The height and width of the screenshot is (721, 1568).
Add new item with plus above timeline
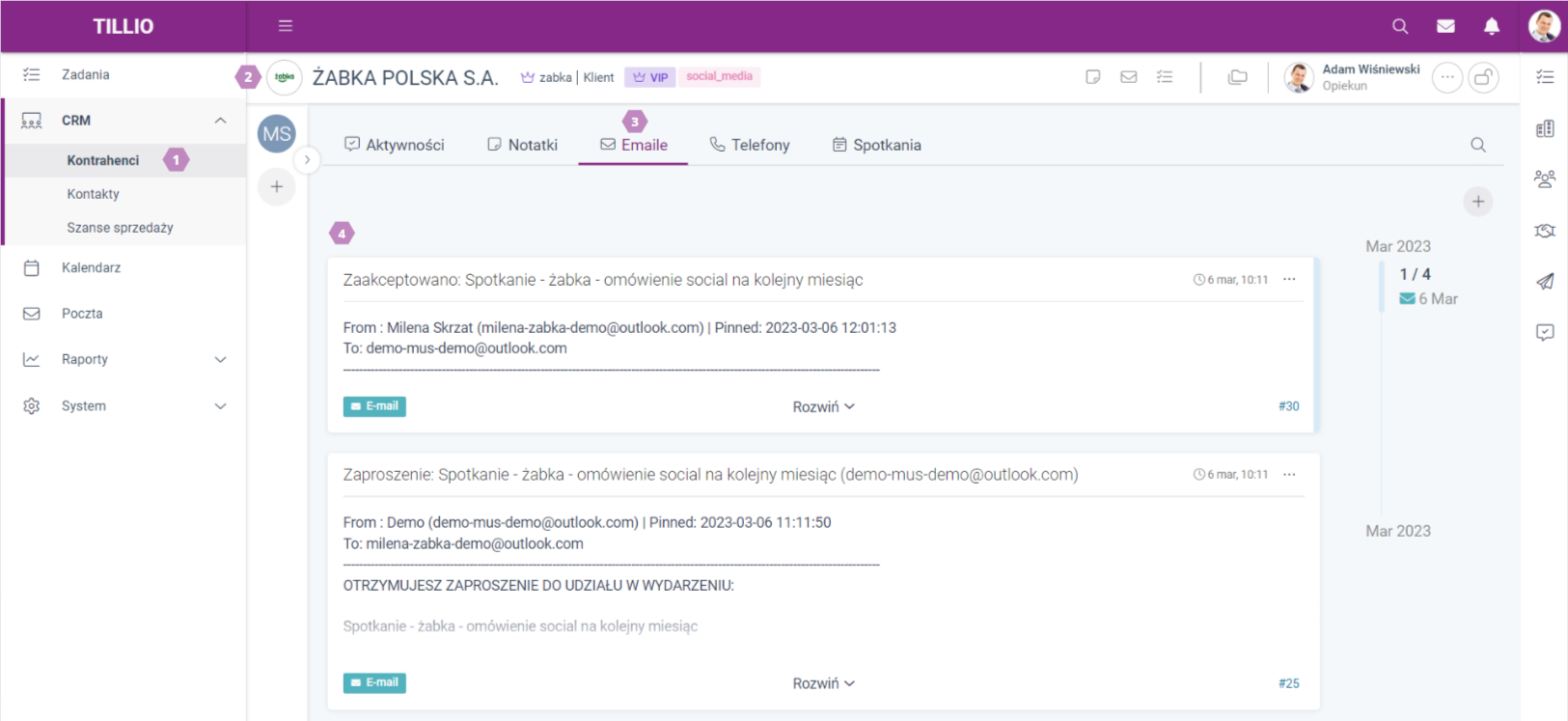click(x=1478, y=202)
